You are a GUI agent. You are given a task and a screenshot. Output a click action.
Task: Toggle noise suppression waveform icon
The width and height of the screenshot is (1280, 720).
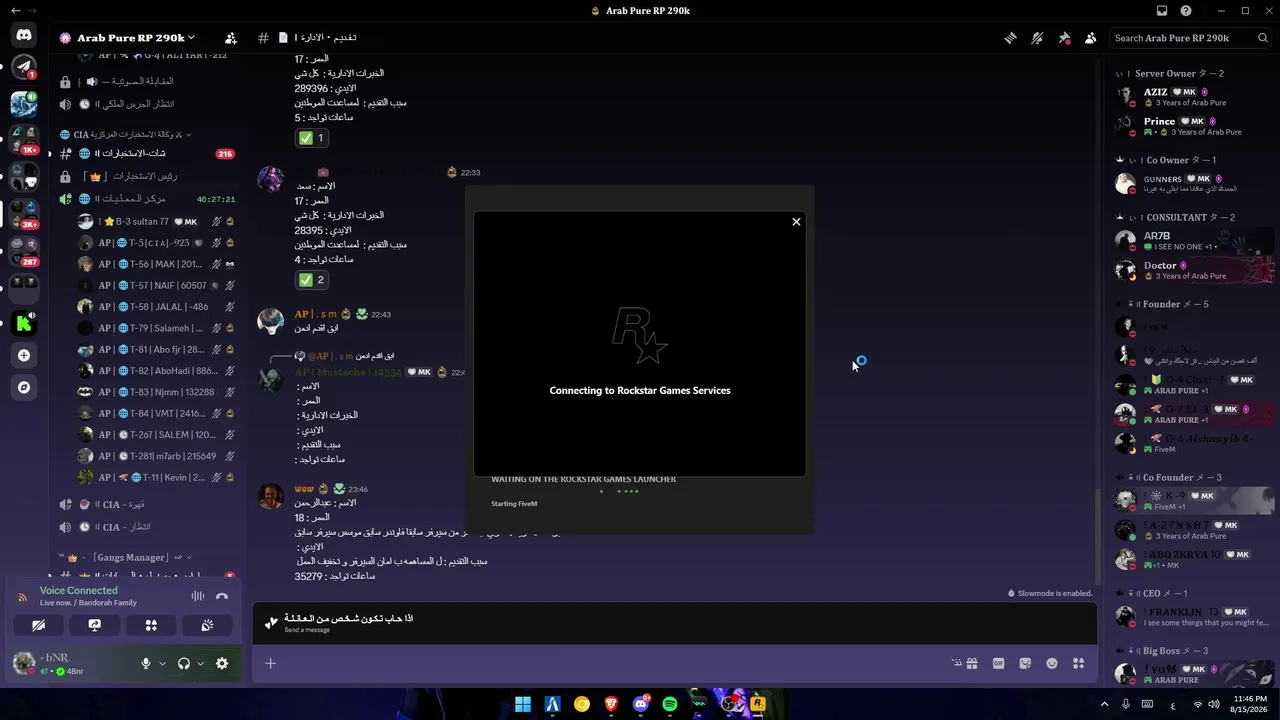[197, 596]
